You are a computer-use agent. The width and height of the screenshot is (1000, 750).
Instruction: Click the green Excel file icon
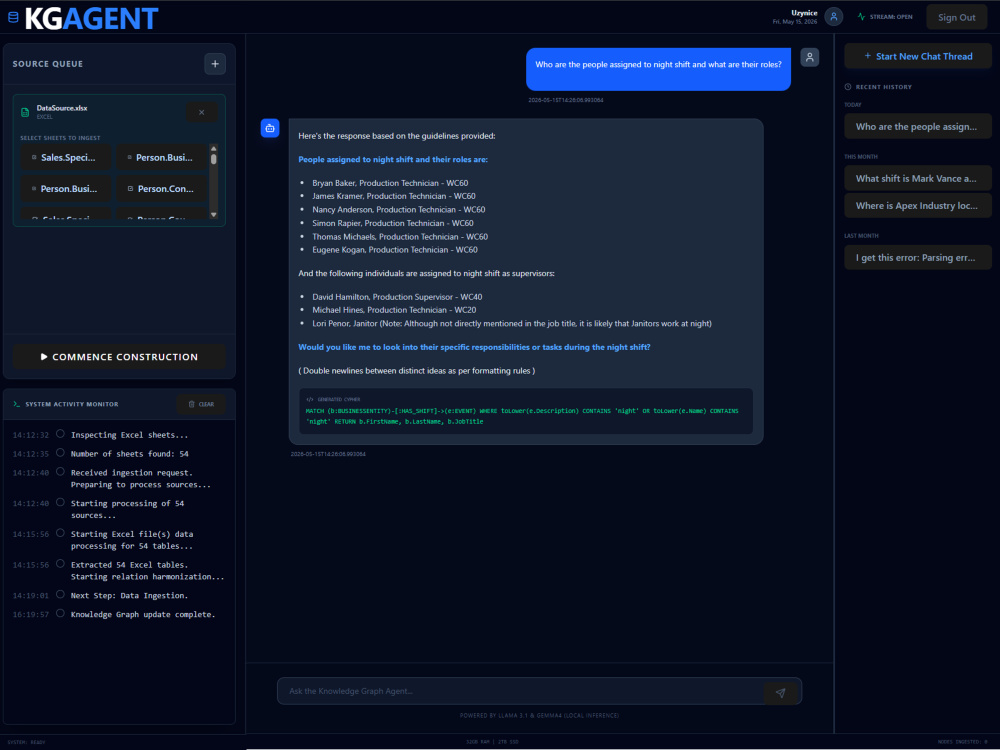[x=25, y=112]
